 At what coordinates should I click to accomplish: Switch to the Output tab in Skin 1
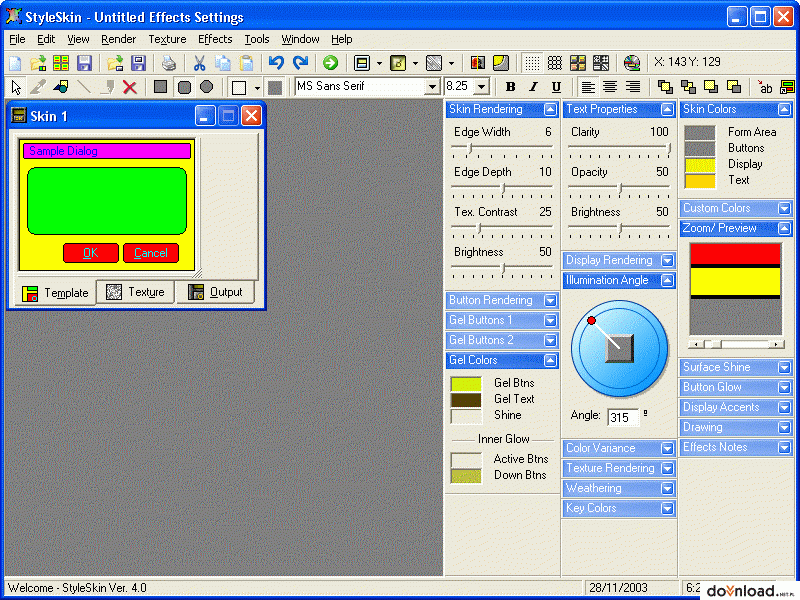pyautogui.click(x=215, y=292)
